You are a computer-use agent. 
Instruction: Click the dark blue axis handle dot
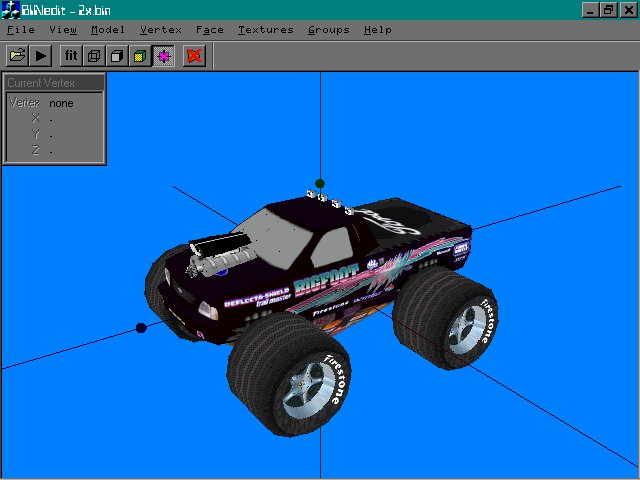(141, 328)
